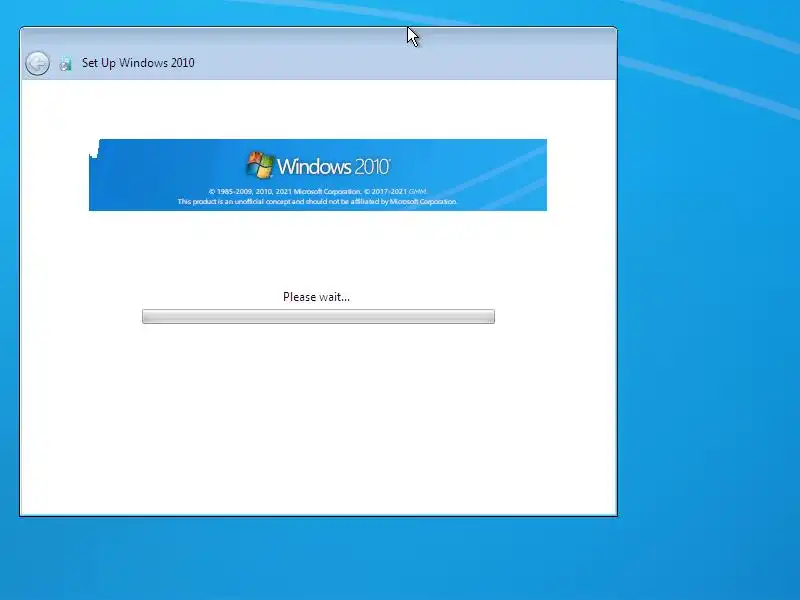Click the setup icon beside the title
The height and width of the screenshot is (600, 800).
point(65,64)
